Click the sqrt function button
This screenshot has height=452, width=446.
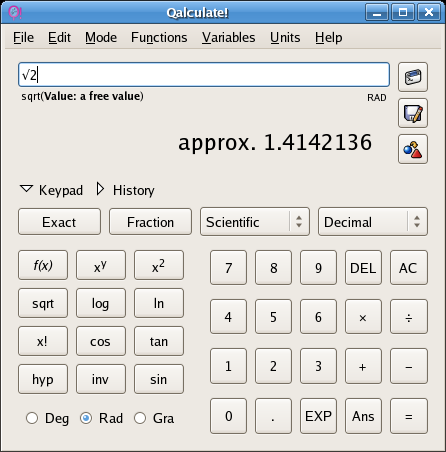click(x=43, y=303)
